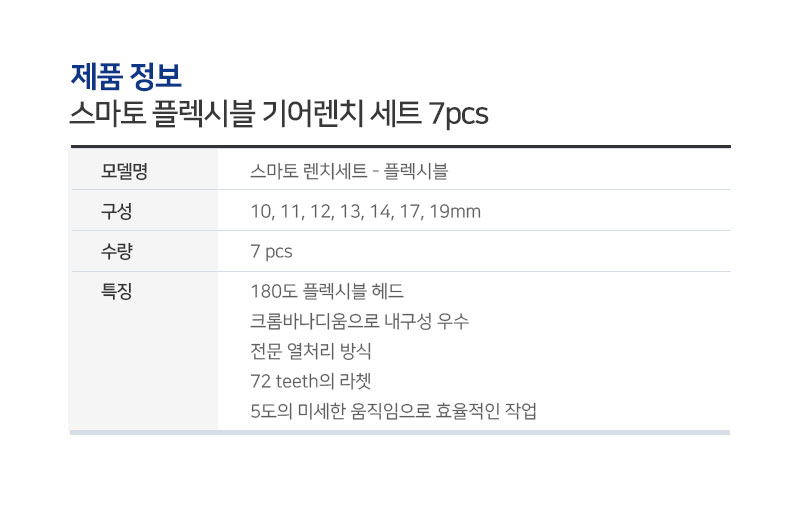Select the '특징' row label
Image resolution: width=800 pixels, height=507 pixels.
coord(116,291)
